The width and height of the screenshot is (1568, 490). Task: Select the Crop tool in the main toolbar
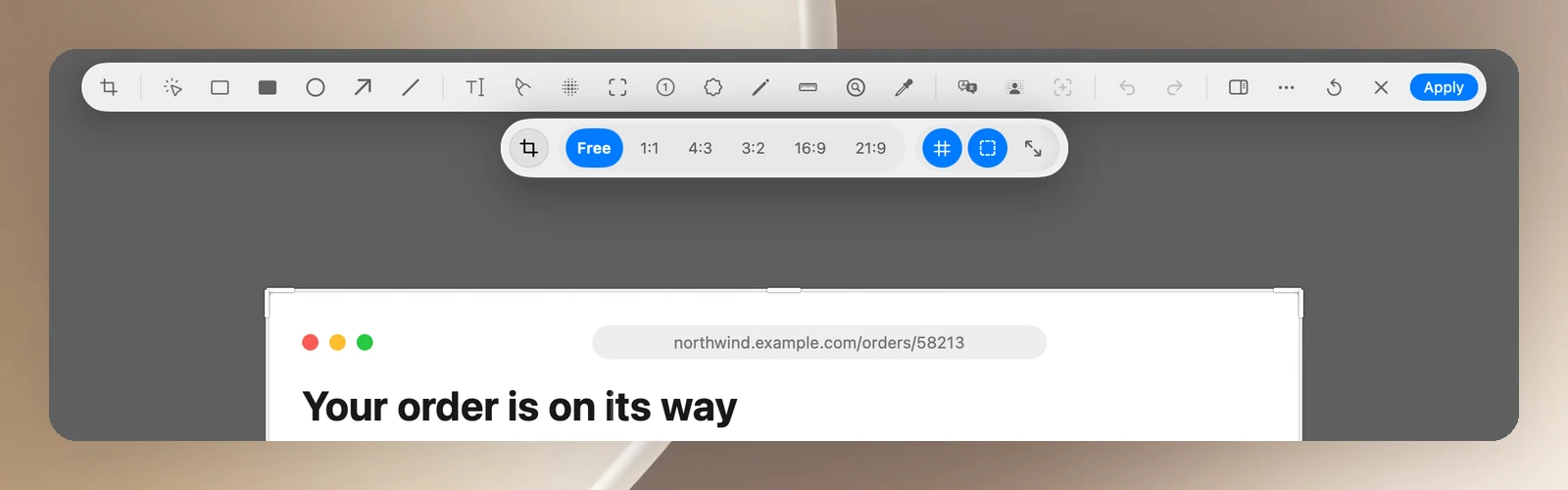(109, 87)
